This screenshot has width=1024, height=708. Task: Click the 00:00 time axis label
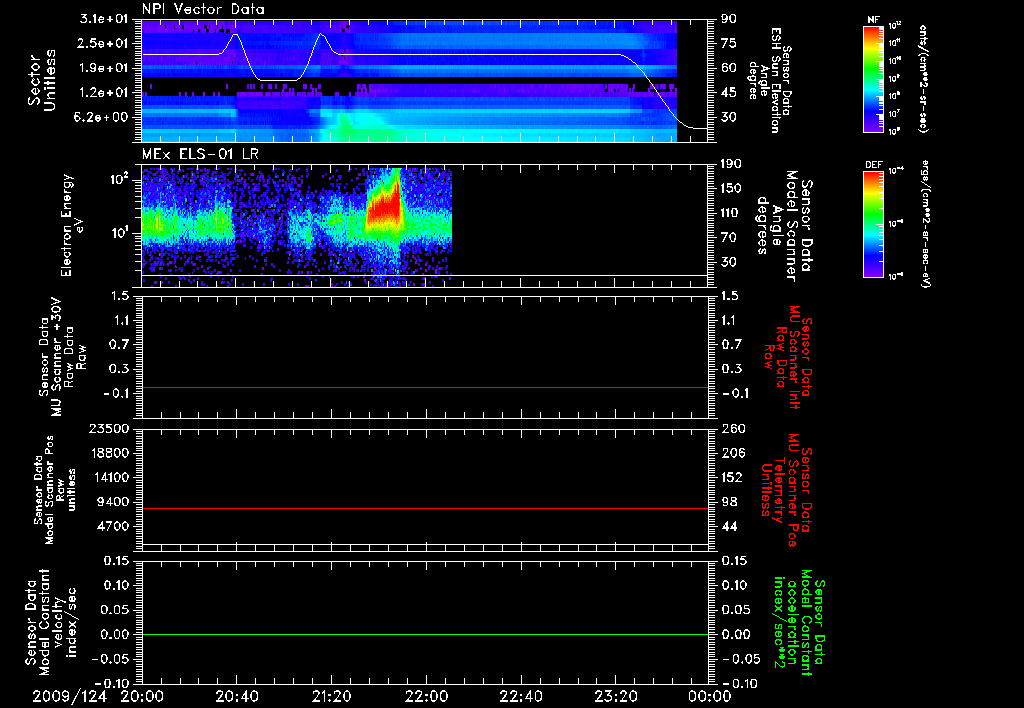click(710, 696)
